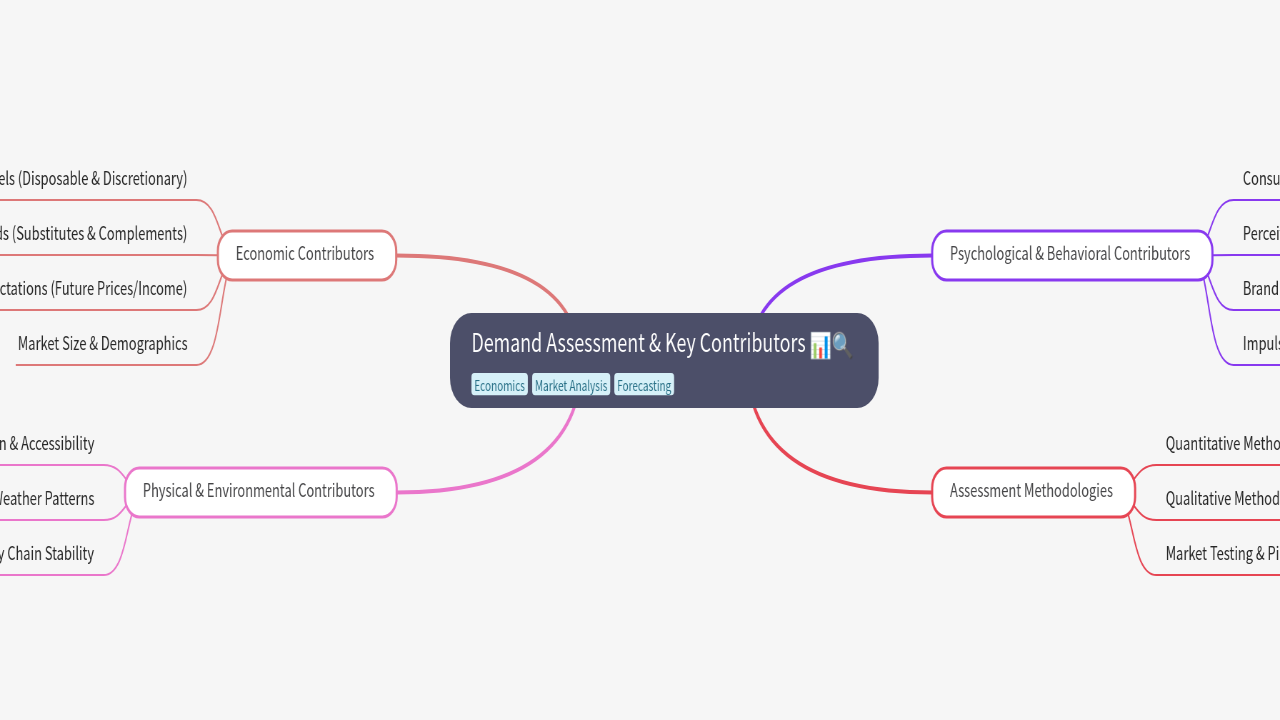Click the Weather Patterns leaf
Viewport: 1280px width, 720px height.
coord(48,499)
